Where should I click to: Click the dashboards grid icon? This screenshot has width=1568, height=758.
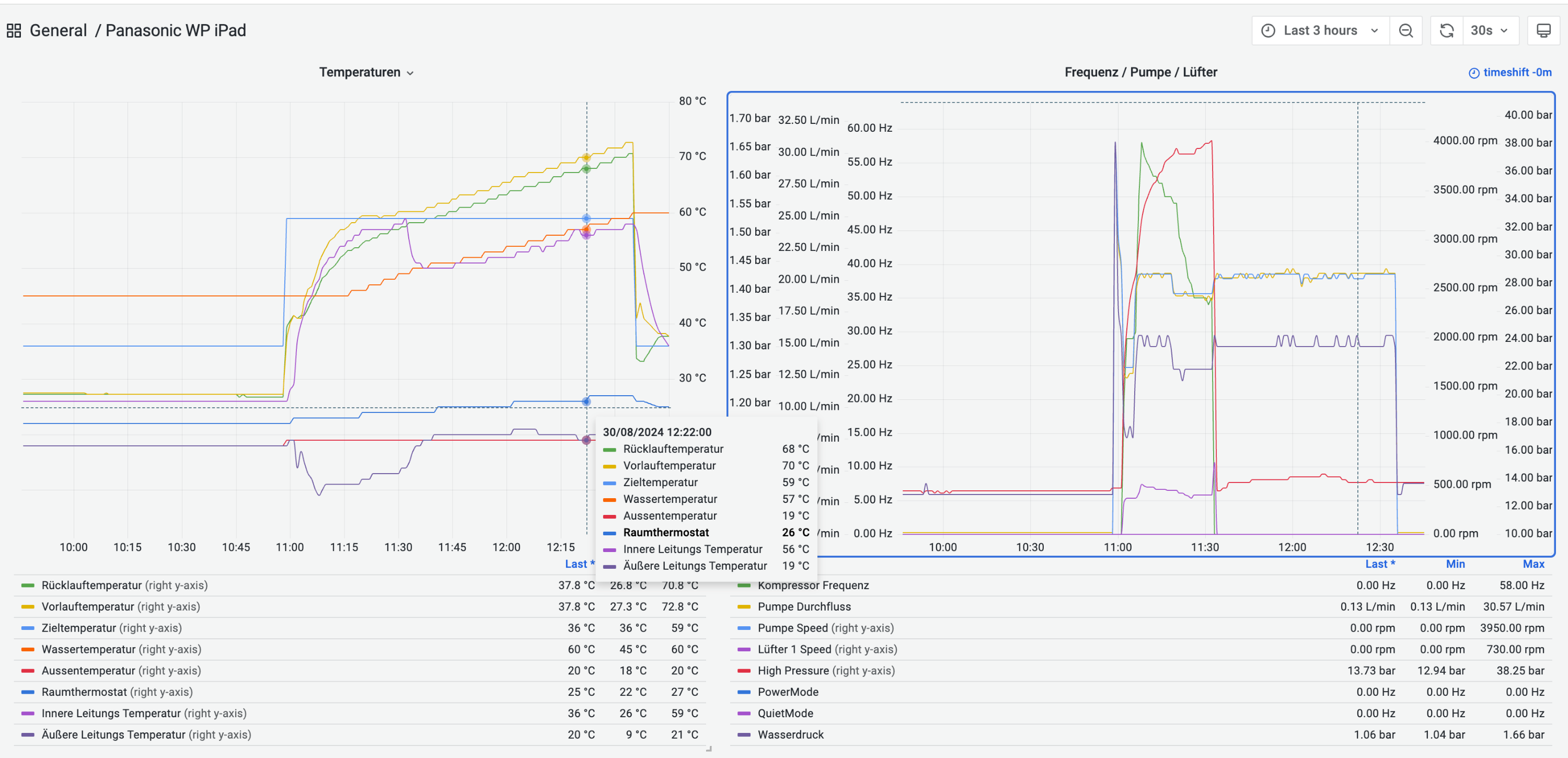click(14, 30)
